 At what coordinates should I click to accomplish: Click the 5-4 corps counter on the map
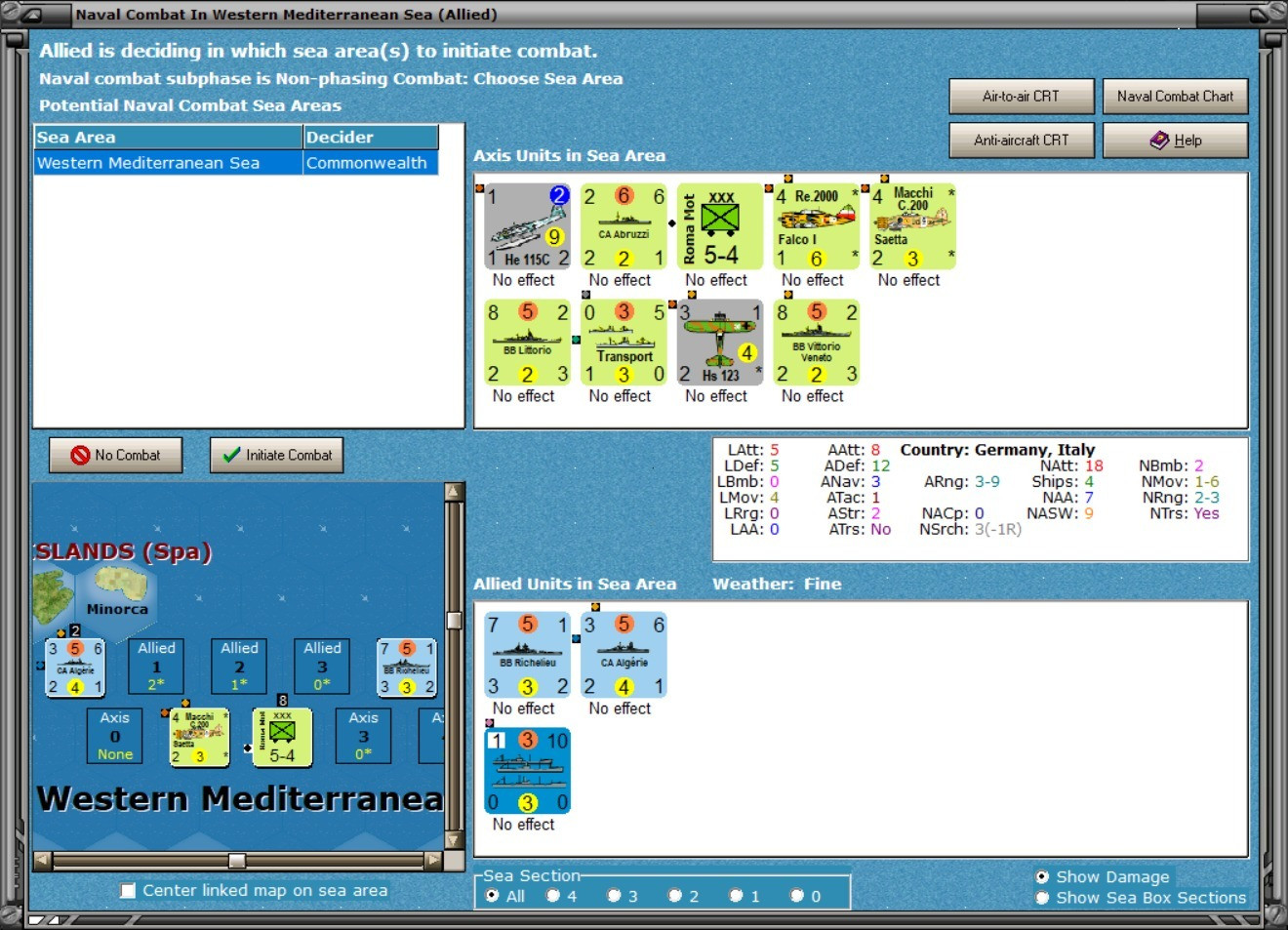coord(282,737)
